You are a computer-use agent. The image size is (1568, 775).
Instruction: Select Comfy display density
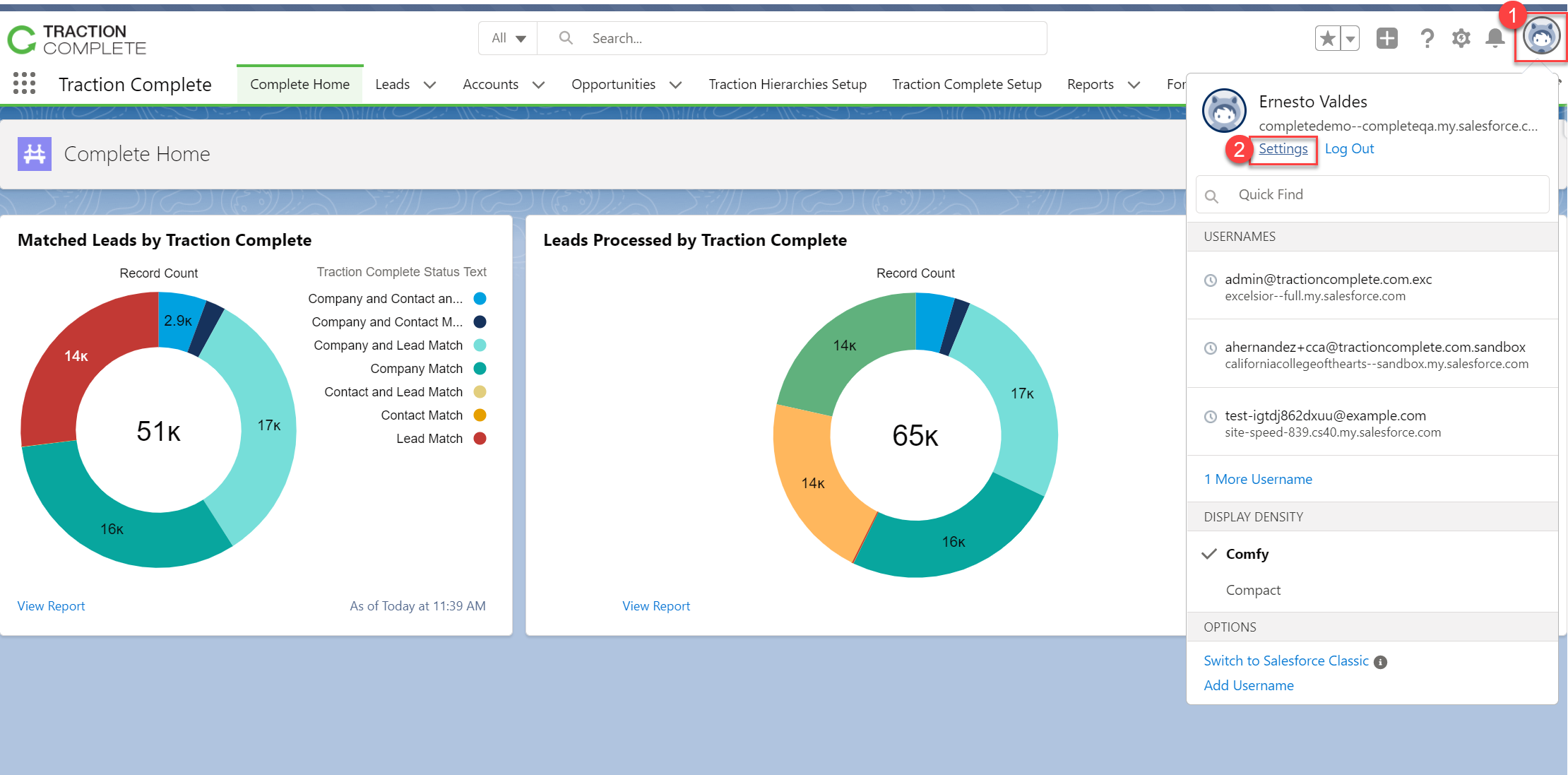(x=1247, y=554)
